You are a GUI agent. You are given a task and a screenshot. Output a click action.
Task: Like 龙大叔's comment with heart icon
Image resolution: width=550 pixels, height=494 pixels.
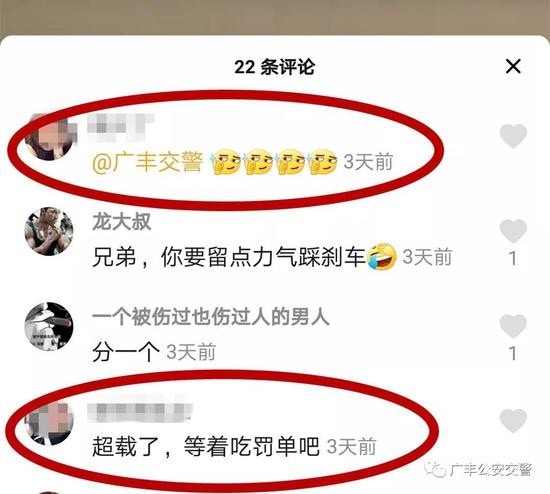[x=513, y=231]
